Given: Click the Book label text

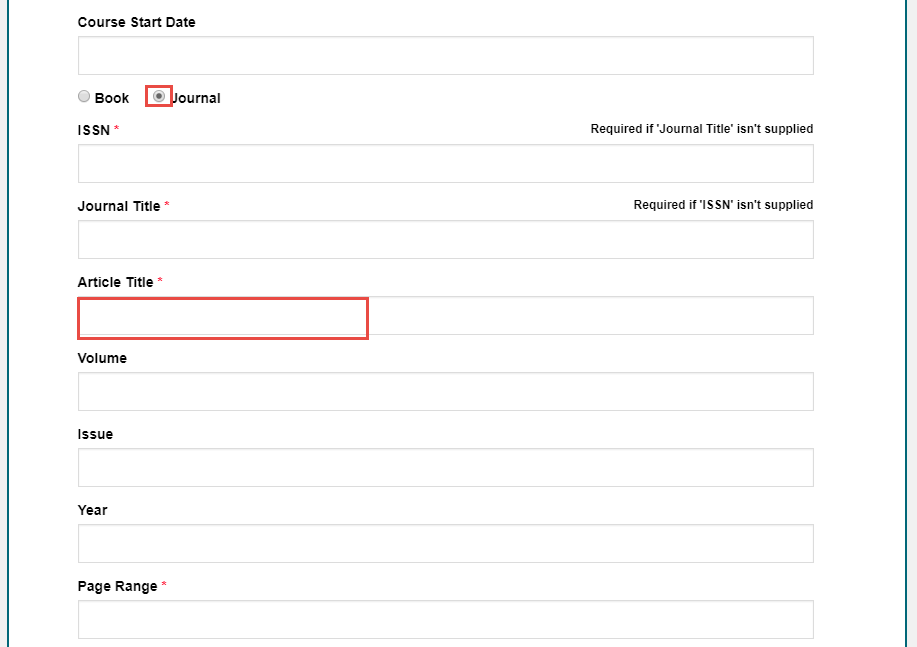Looking at the screenshot, I should pos(112,98).
